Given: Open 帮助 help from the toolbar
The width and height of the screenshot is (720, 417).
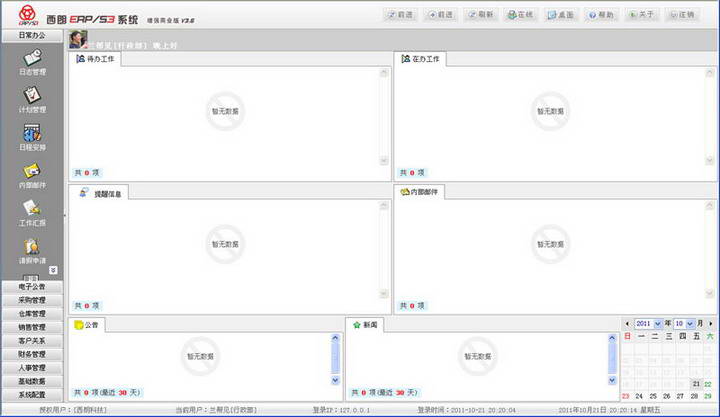Looking at the screenshot, I should 601,15.
